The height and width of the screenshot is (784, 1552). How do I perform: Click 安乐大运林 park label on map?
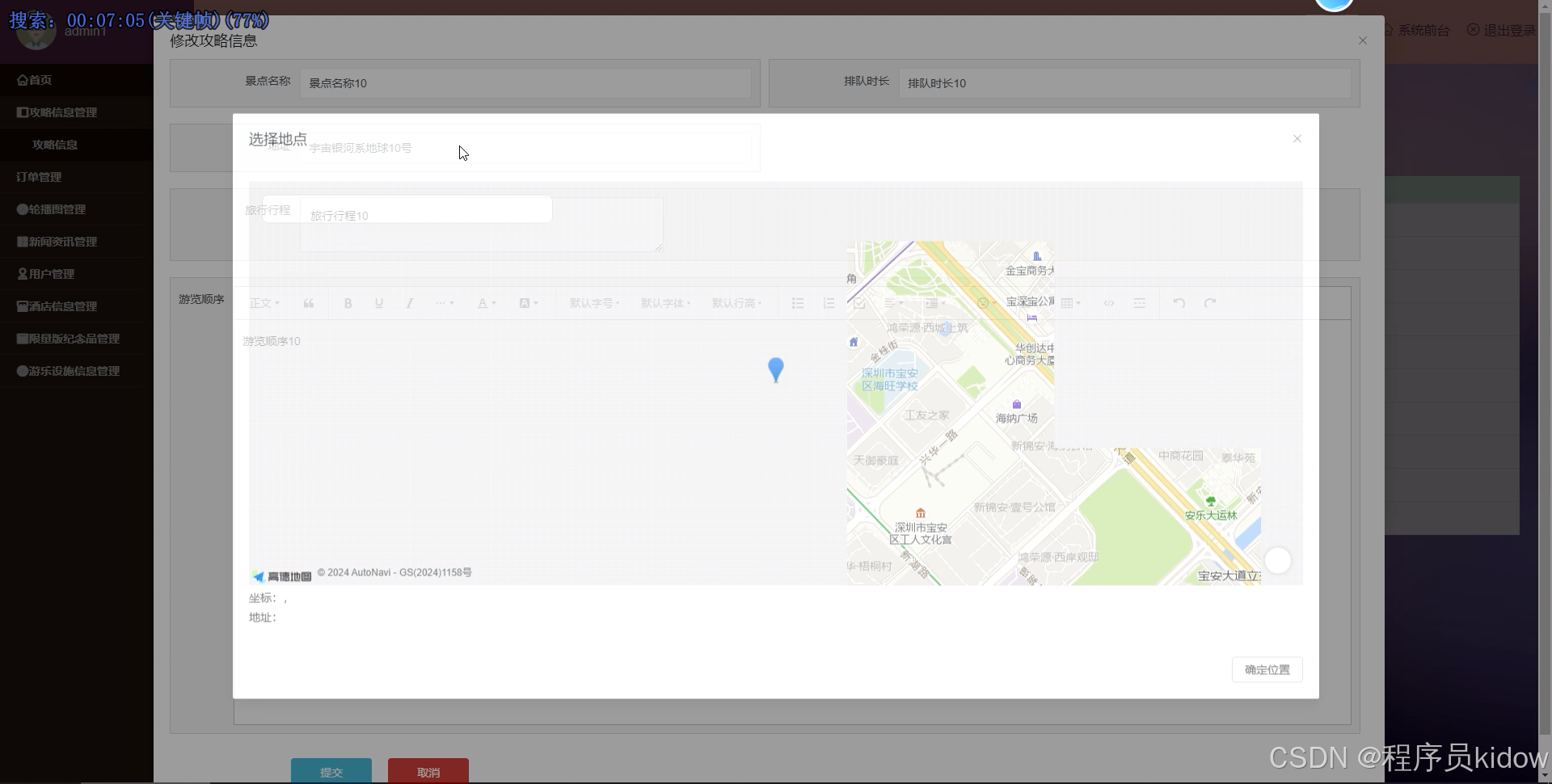1211,515
